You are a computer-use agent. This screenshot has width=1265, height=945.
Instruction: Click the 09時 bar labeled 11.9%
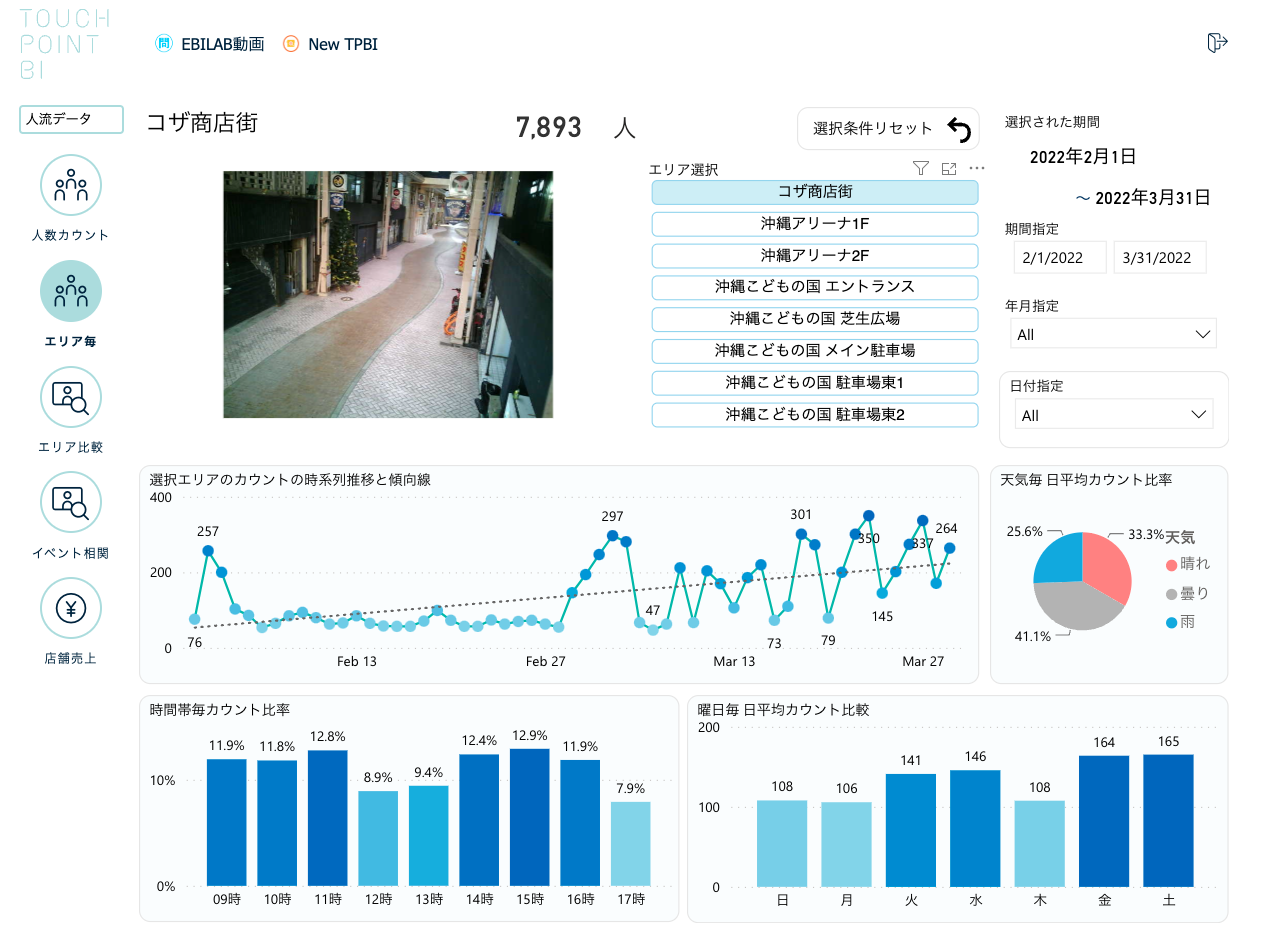227,823
